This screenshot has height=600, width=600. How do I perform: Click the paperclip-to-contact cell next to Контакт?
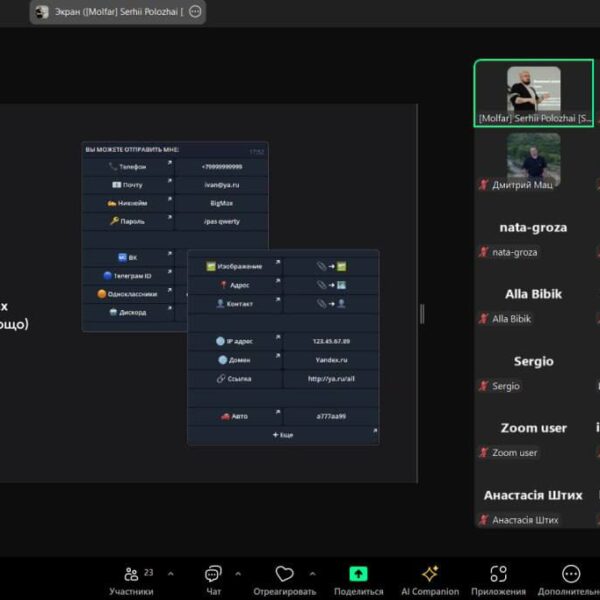tap(331, 304)
